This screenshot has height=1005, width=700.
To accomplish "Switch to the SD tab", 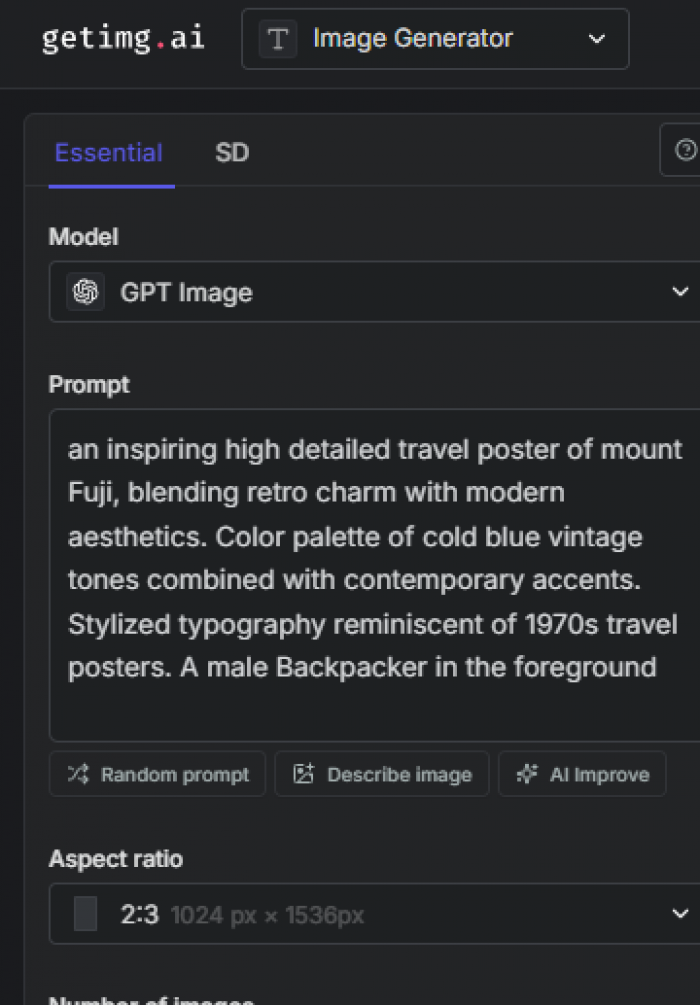I will pyautogui.click(x=232, y=152).
